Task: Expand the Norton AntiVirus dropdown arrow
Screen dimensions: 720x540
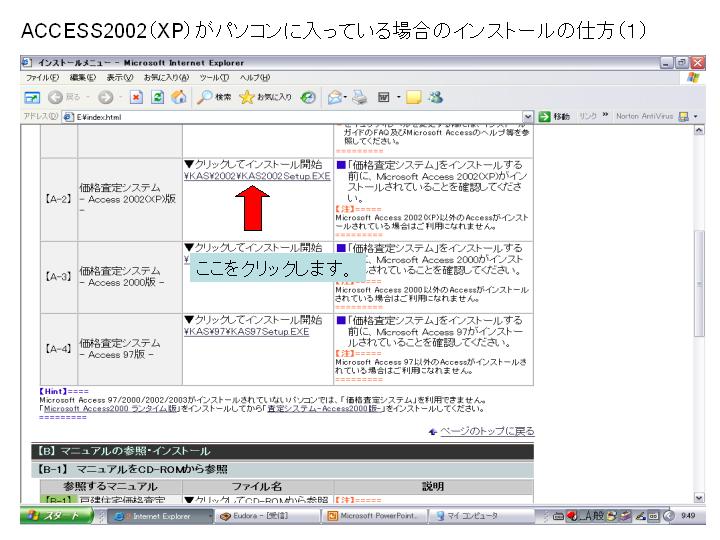Action: tap(696, 117)
